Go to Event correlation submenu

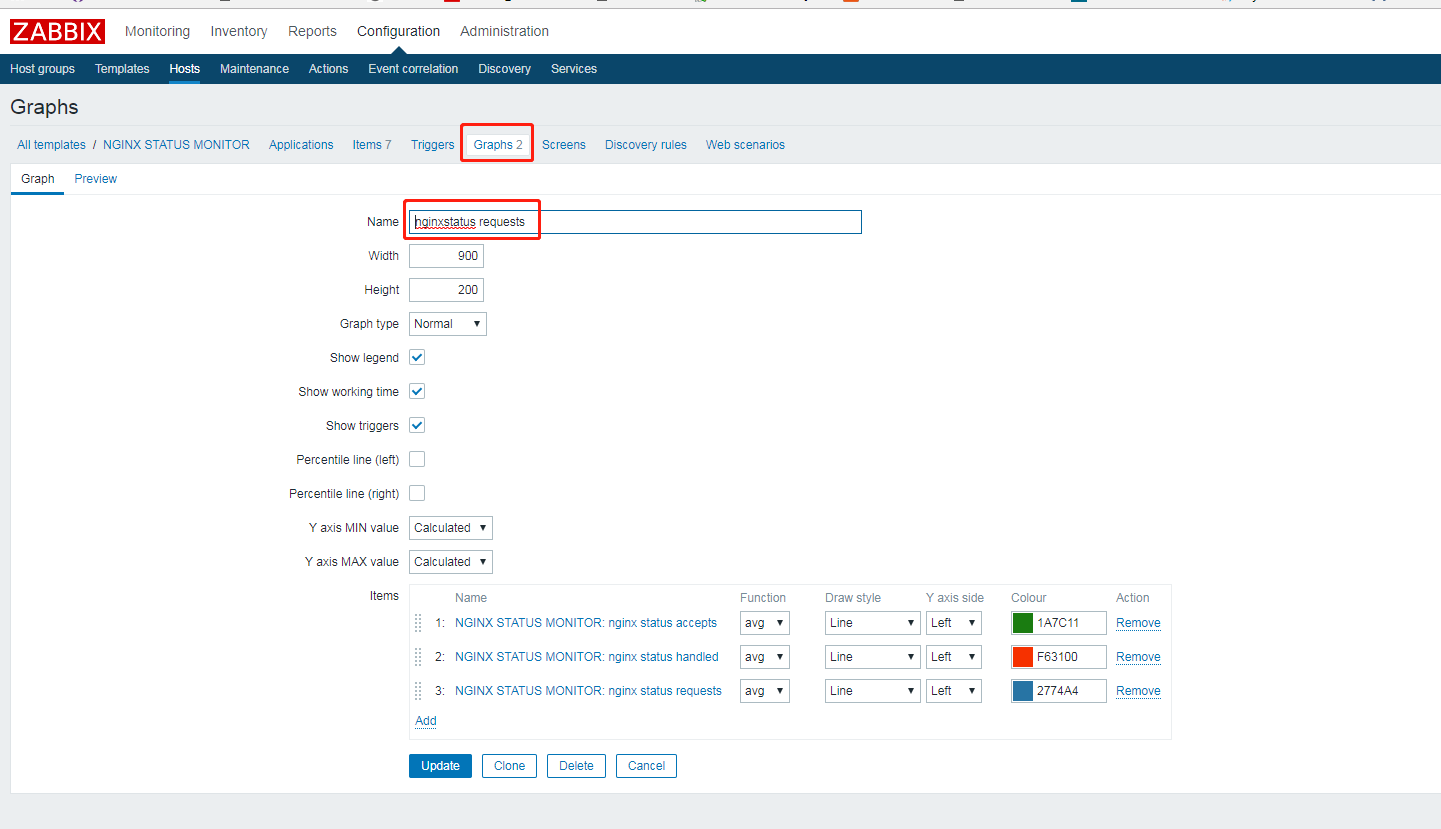tap(413, 69)
